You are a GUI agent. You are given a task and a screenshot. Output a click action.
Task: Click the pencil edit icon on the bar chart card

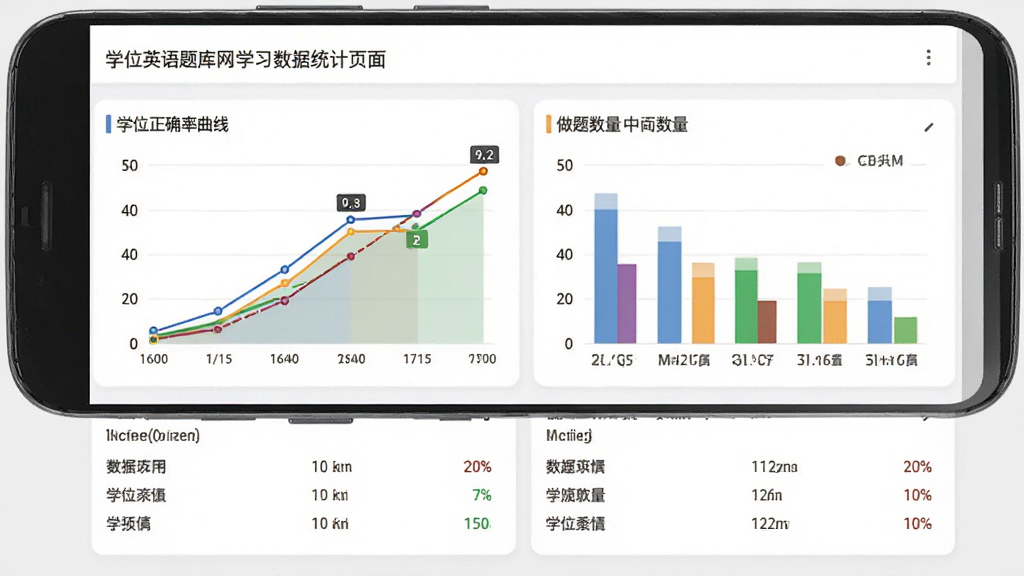[929, 127]
